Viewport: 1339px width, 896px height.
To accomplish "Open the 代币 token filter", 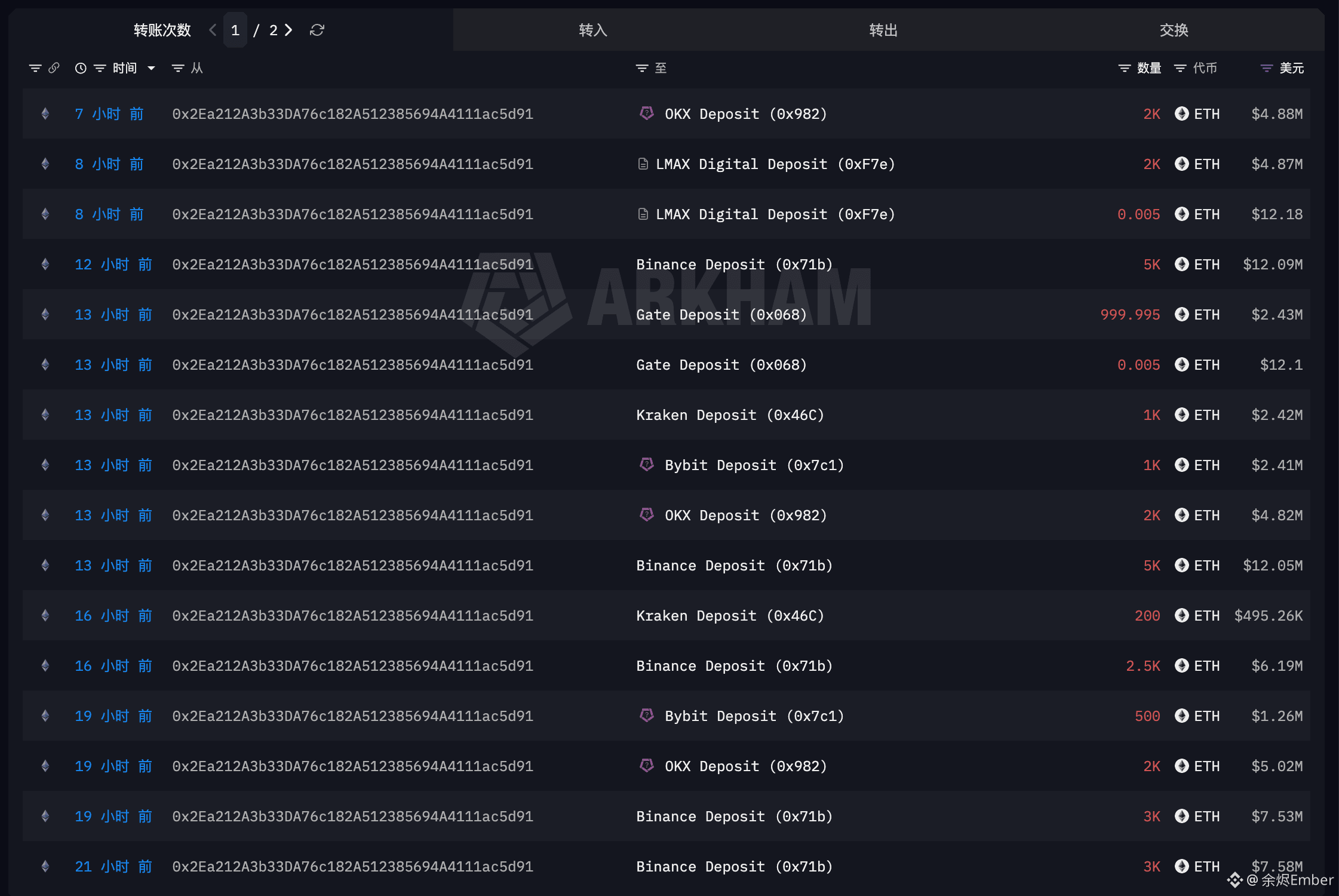I will [x=1180, y=68].
